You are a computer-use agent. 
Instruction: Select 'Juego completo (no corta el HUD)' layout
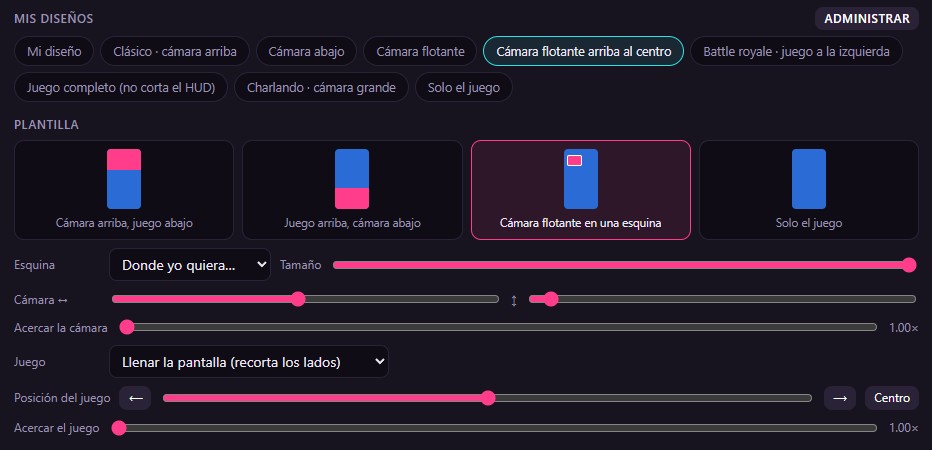tap(121, 87)
